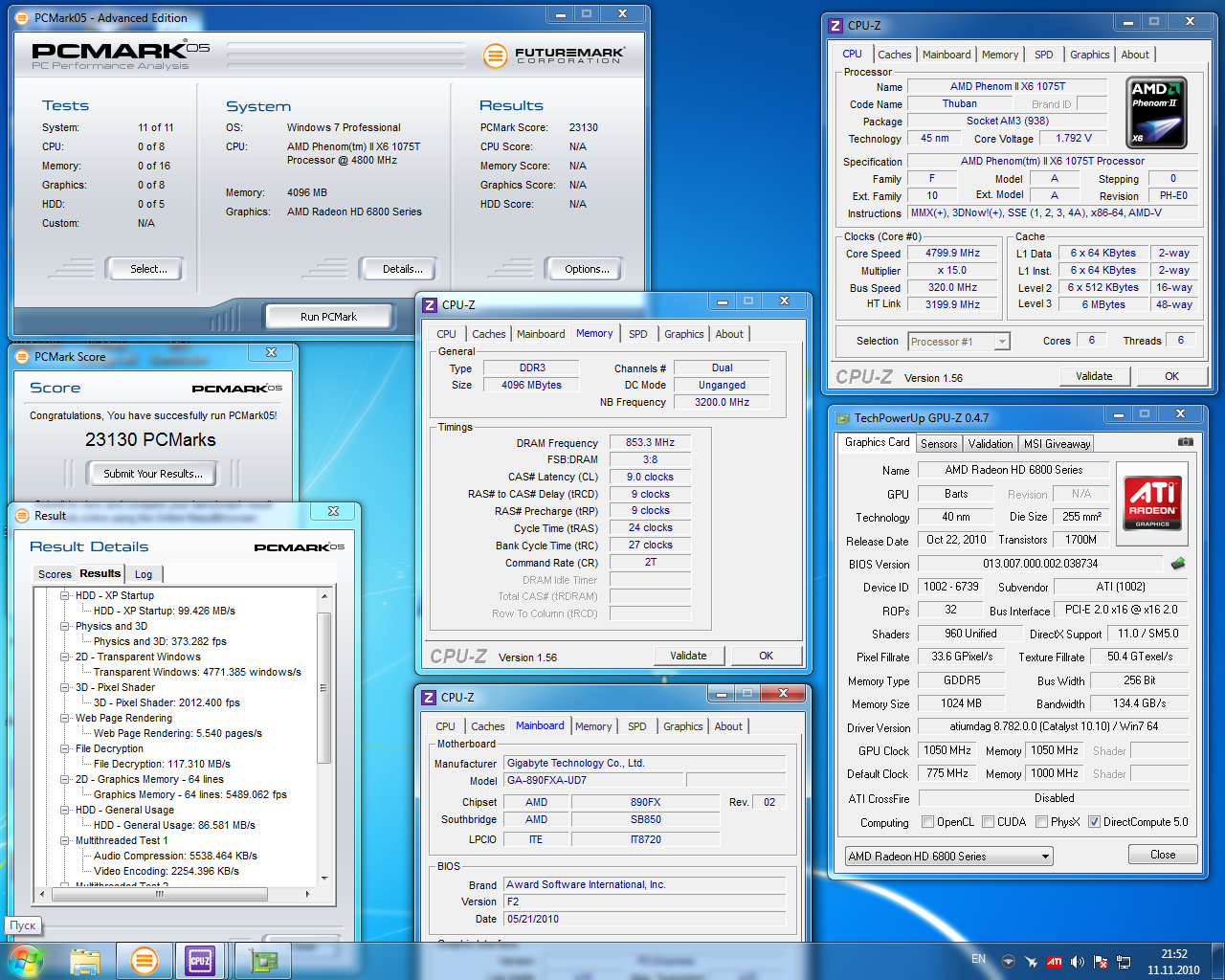The height and width of the screenshot is (980, 1225).
Task: Open the Caches tab in the CPU-Z CPU window
Action: pos(895,55)
